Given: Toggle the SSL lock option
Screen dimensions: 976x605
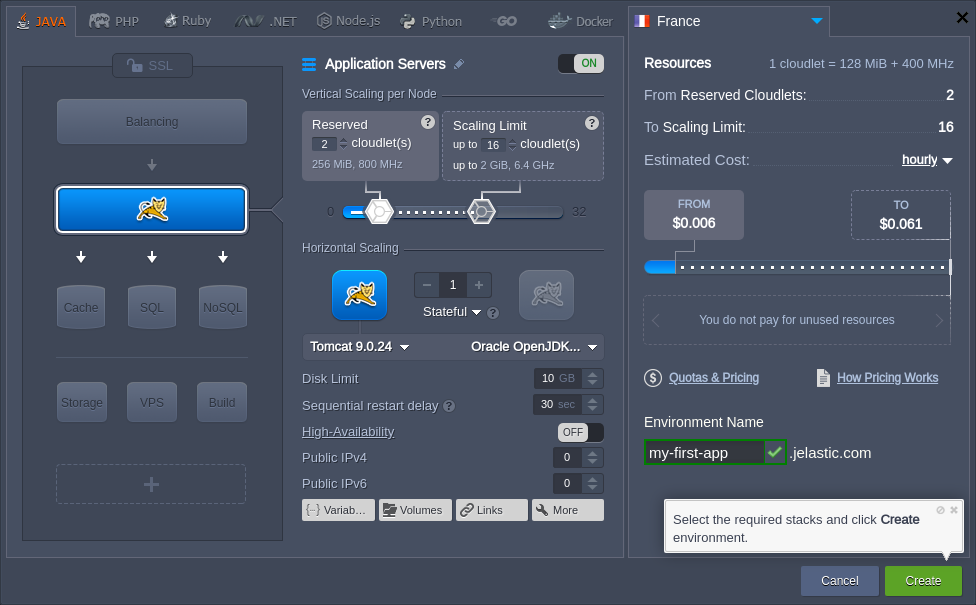Looking at the screenshot, I should [x=152, y=65].
